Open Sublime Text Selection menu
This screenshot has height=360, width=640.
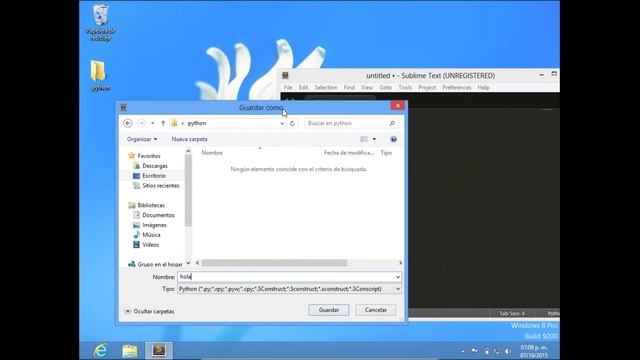coord(326,87)
